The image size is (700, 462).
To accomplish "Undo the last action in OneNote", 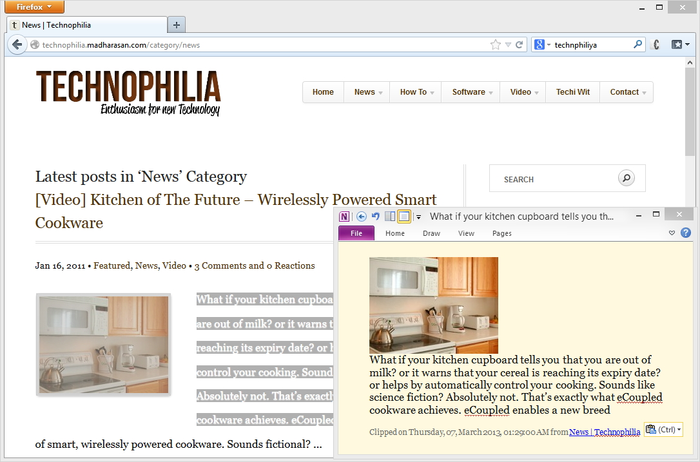I will [375, 216].
